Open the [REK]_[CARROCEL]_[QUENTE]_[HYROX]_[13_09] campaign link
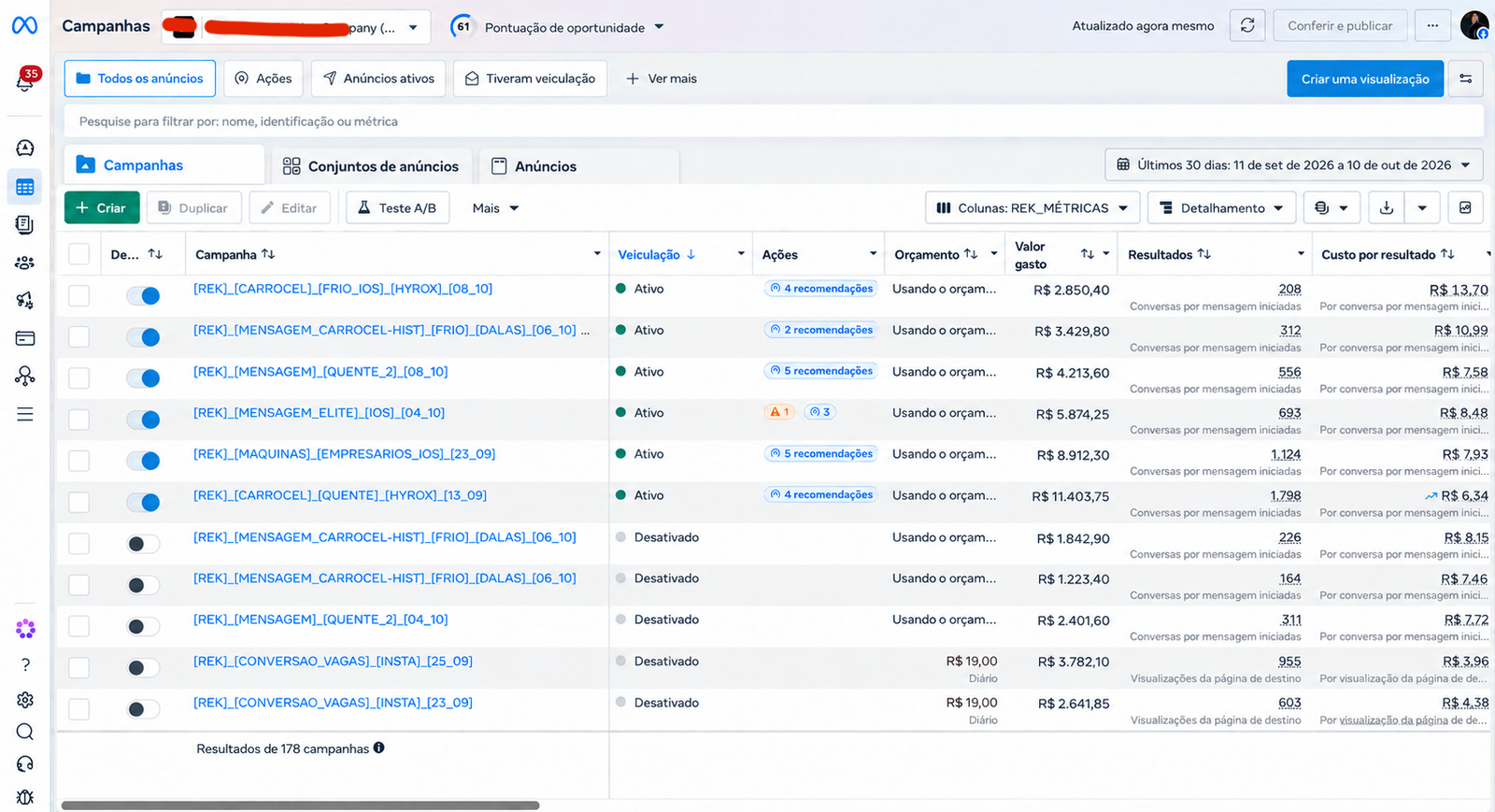This screenshot has width=1495, height=812. pyautogui.click(x=340, y=495)
